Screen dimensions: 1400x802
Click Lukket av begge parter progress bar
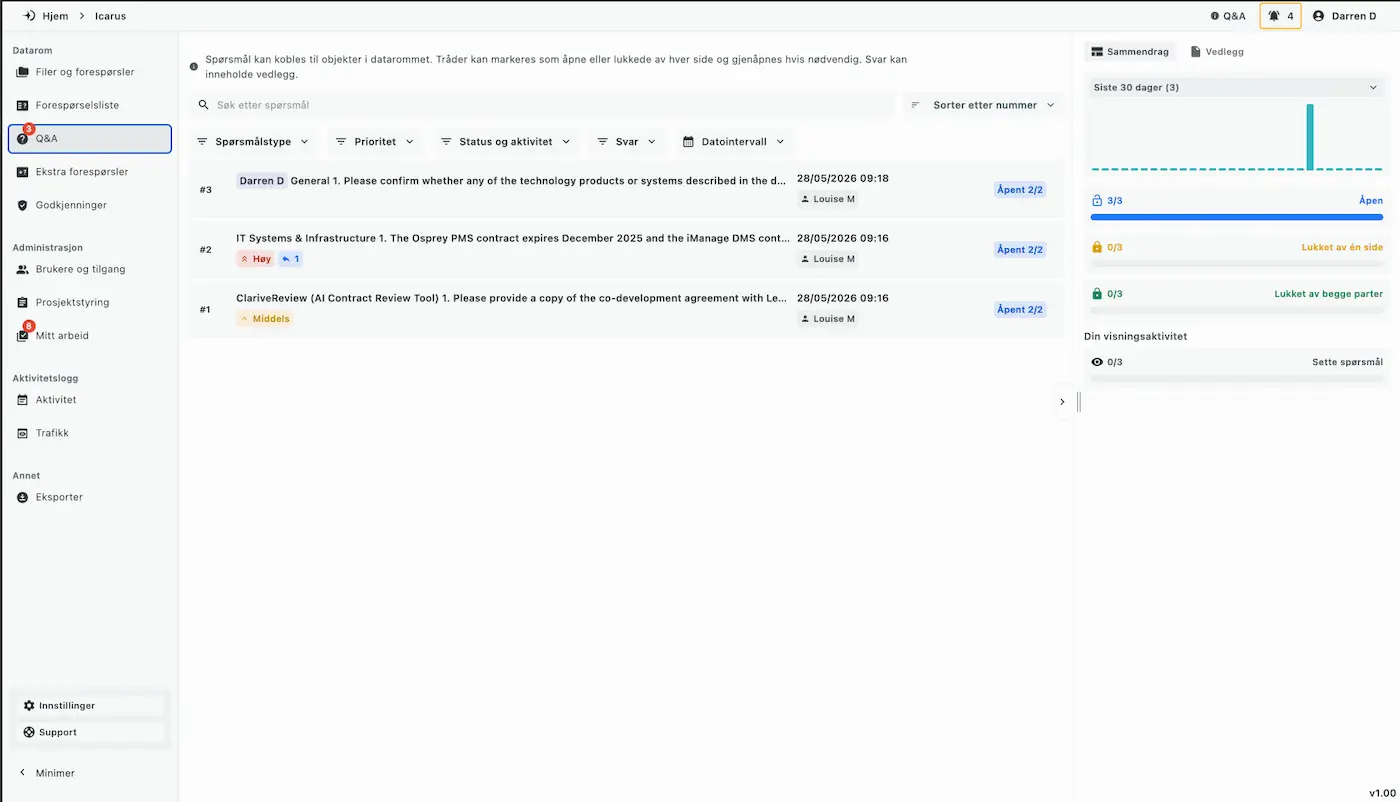pos(1237,311)
